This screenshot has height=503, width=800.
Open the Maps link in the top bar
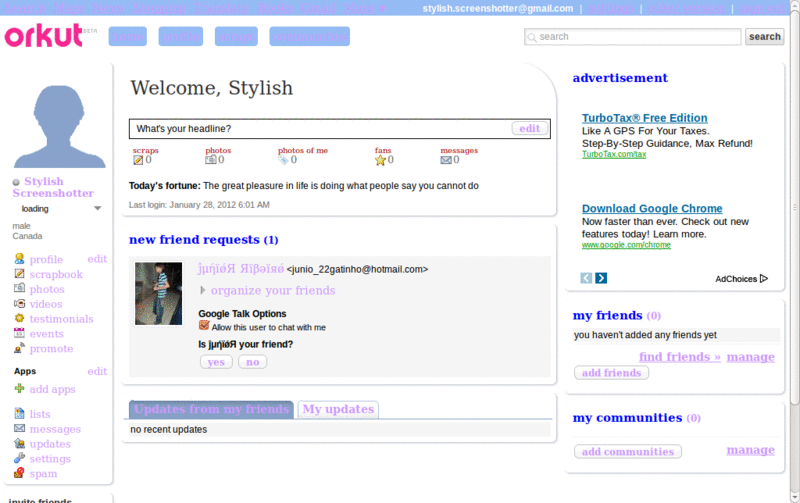[x=69, y=8]
